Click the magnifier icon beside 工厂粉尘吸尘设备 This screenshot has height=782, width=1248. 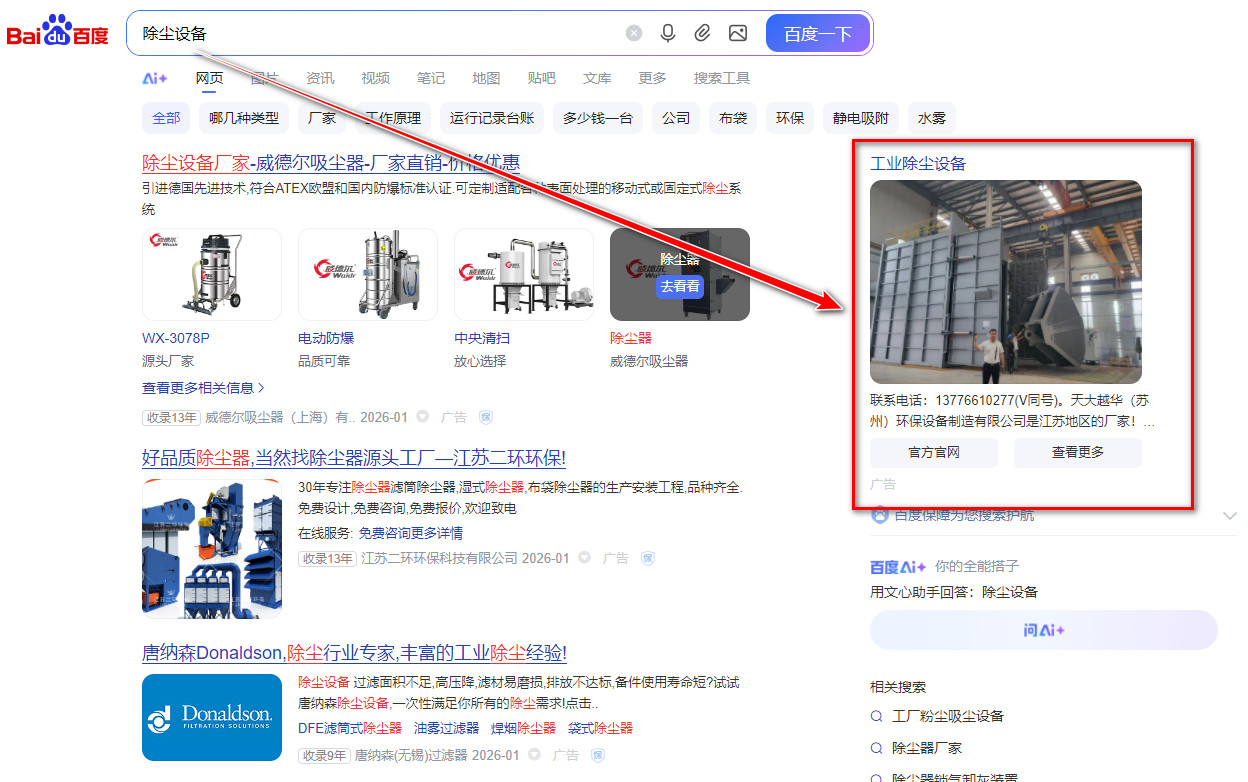click(x=877, y=716)
